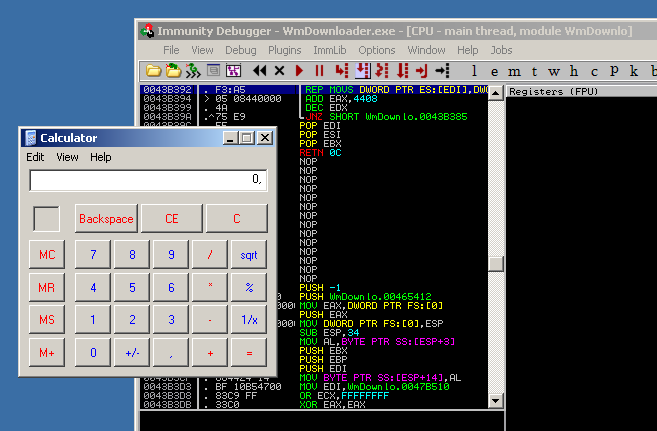This screenshot has width=657, height=431.
Task: Click the Backspace button in Calculator
Action: 106,218
